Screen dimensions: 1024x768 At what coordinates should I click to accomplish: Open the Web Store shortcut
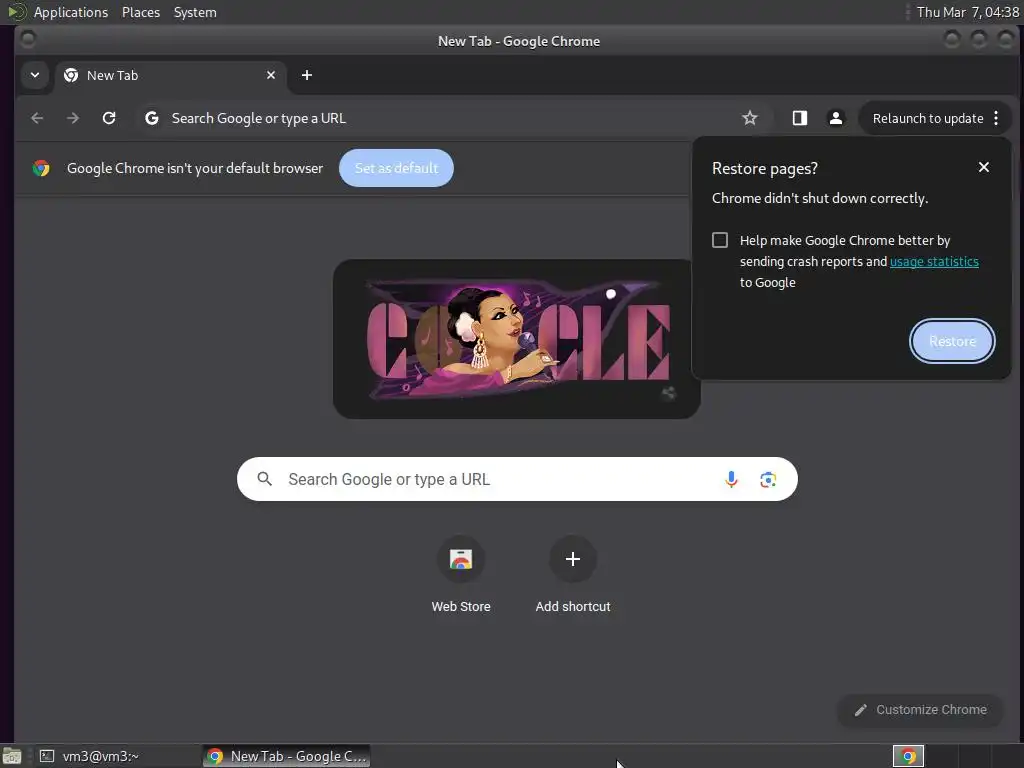(460, 574)
